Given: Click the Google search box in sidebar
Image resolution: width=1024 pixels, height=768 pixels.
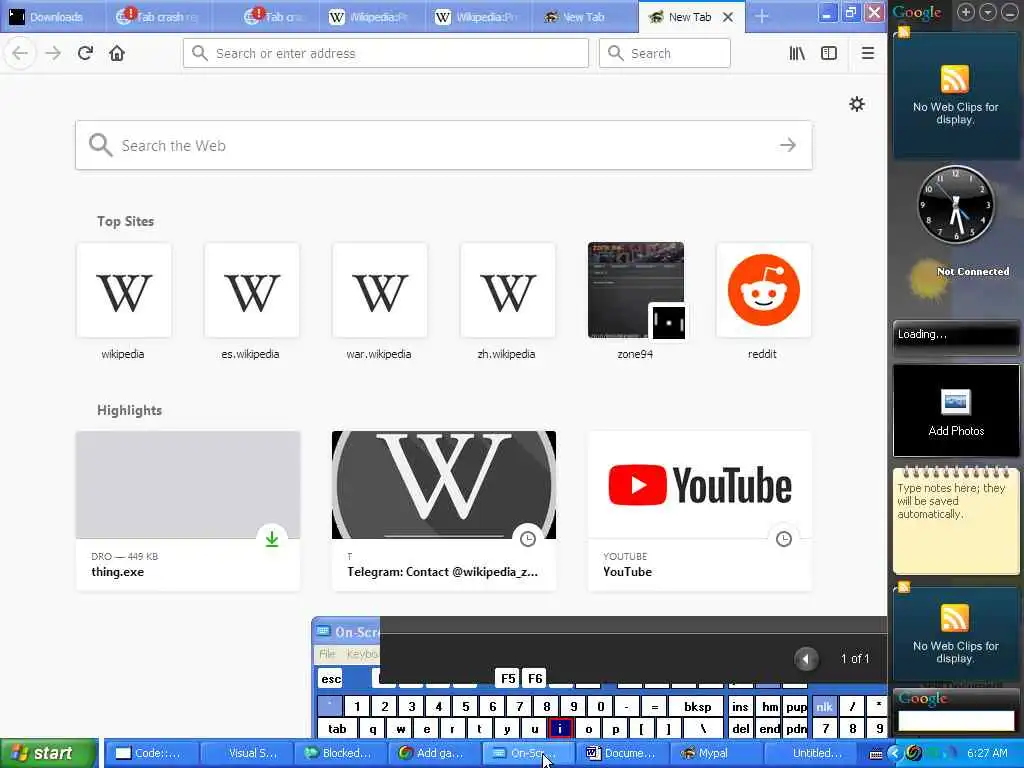Looking at the screenshot, I should click(x=956, y=720).
